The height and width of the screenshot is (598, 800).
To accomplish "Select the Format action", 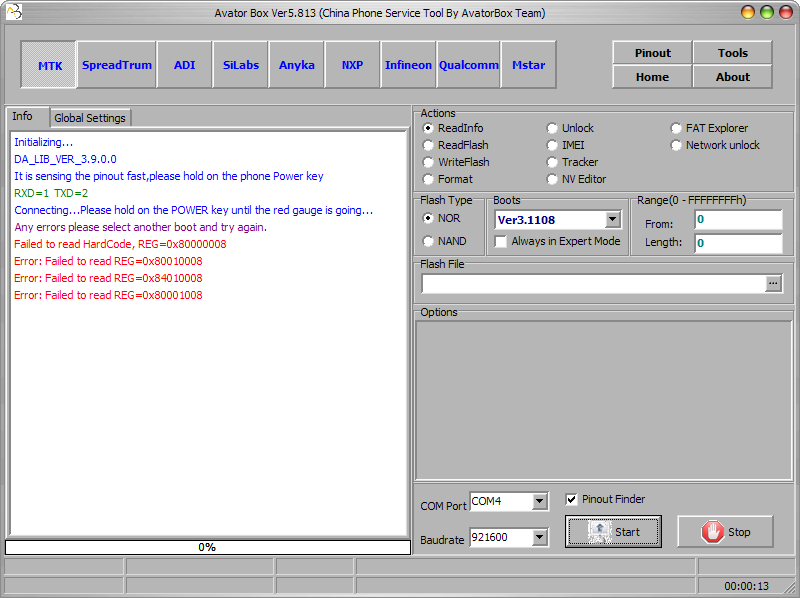I will (448, 179).
